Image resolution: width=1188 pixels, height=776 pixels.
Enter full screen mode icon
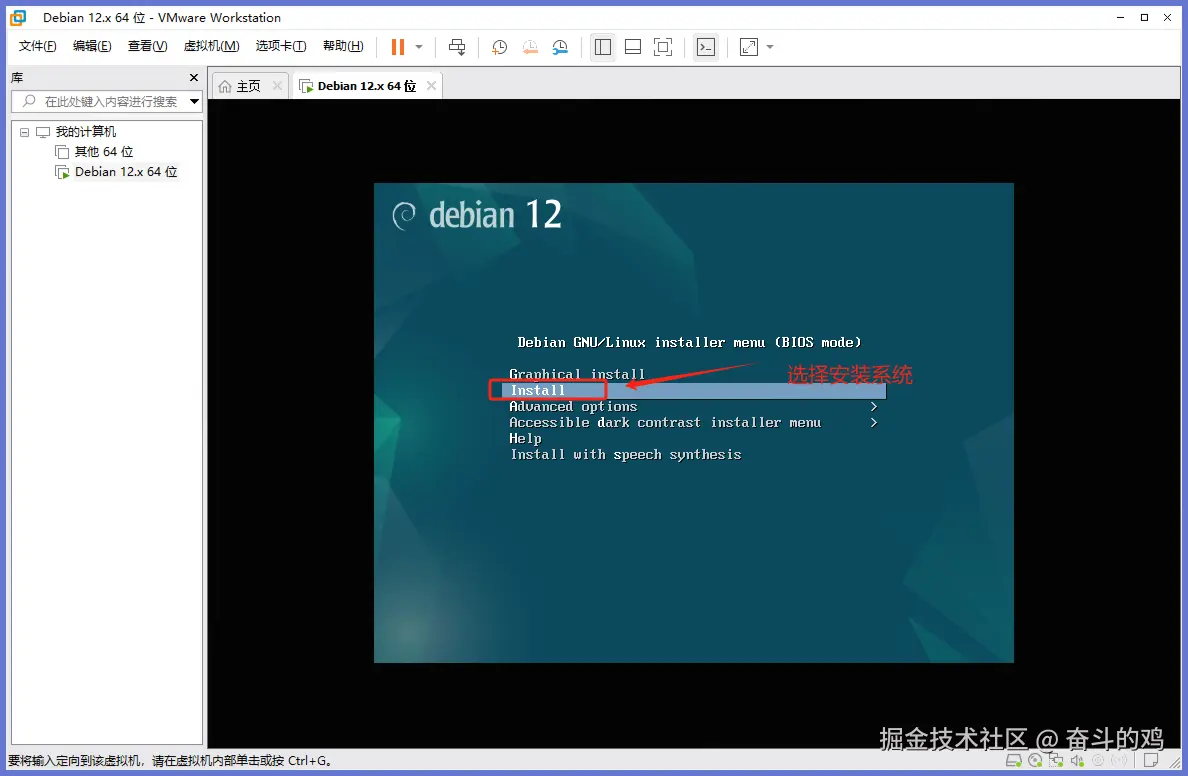[x=663, y=47]
